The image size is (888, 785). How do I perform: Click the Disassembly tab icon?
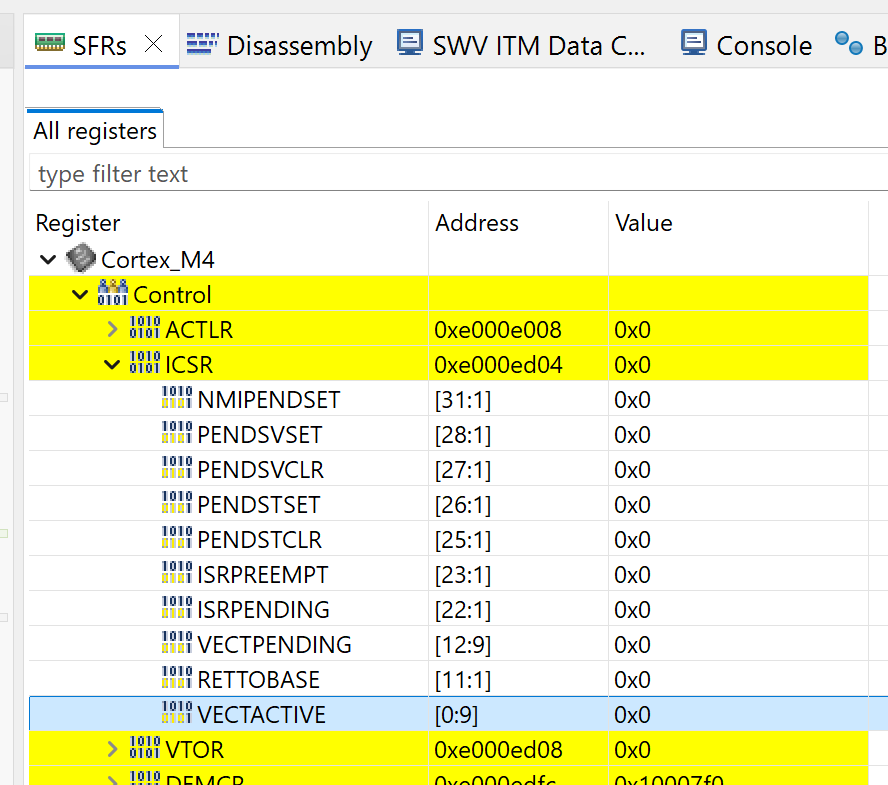tap(203, 44)
